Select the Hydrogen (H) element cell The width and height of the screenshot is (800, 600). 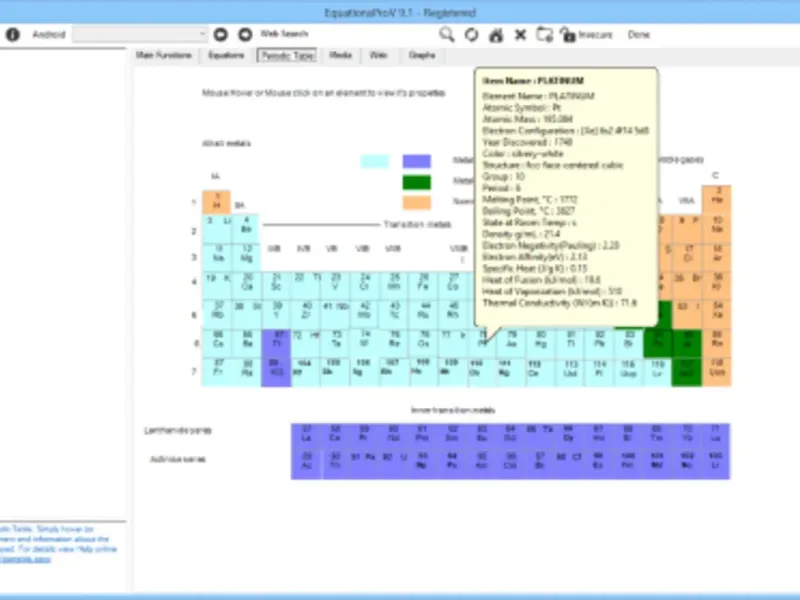click(216, 202)
